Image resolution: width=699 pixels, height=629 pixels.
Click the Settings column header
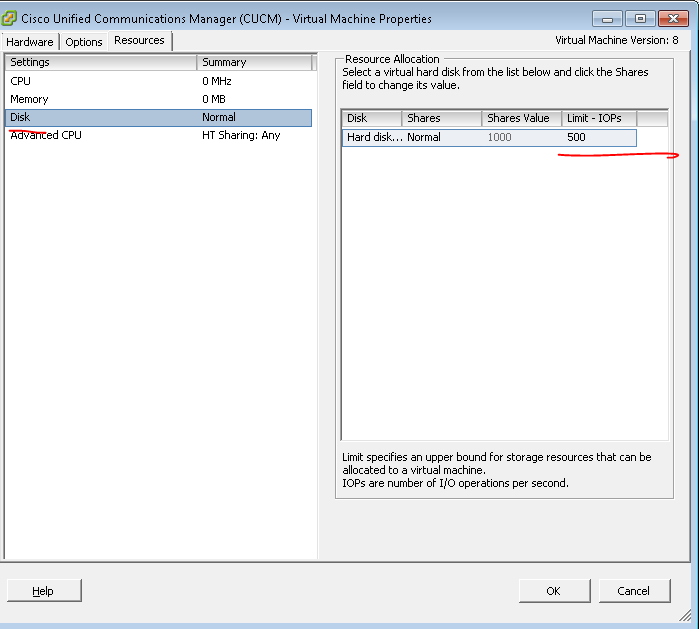click(x=101, y=62)
